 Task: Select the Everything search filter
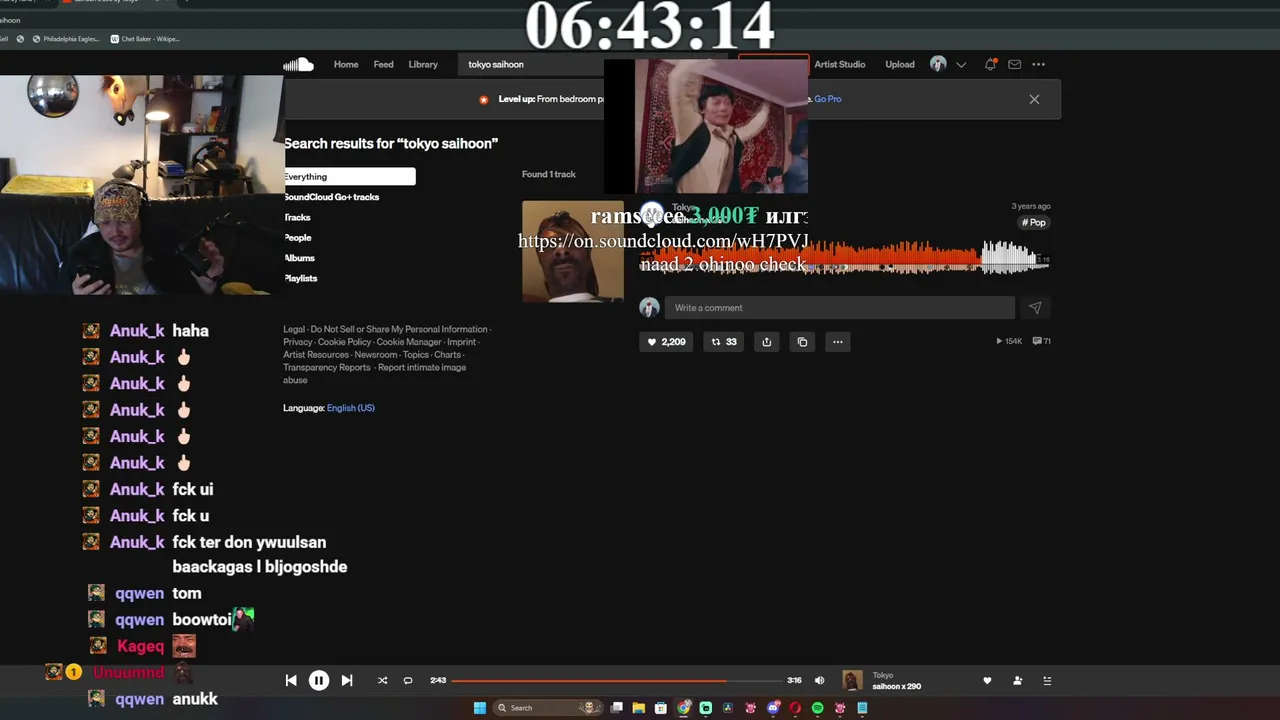click(x=349, y=177)
